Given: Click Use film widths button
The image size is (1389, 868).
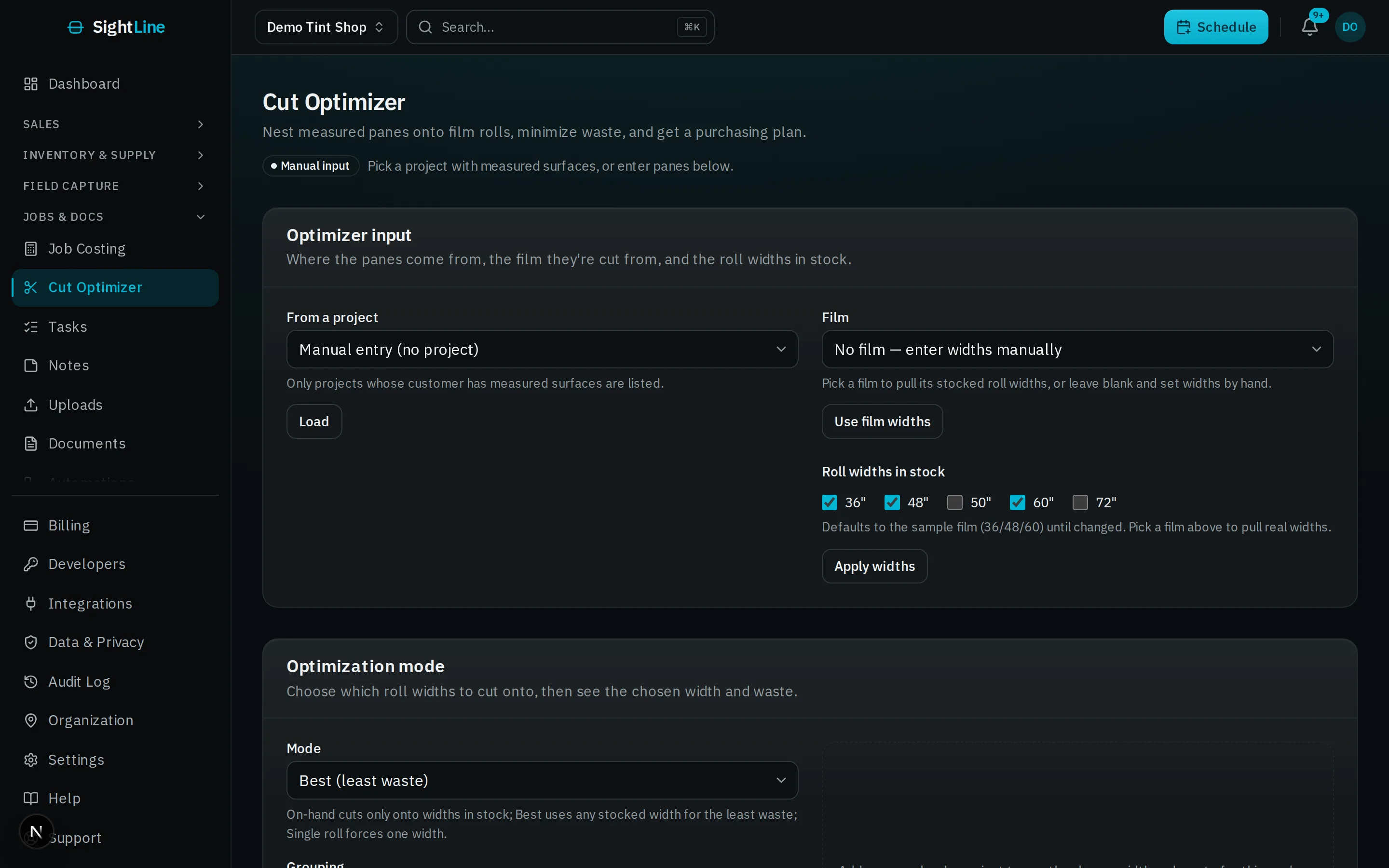Looking at the screenshot, I should coord(882,421).
